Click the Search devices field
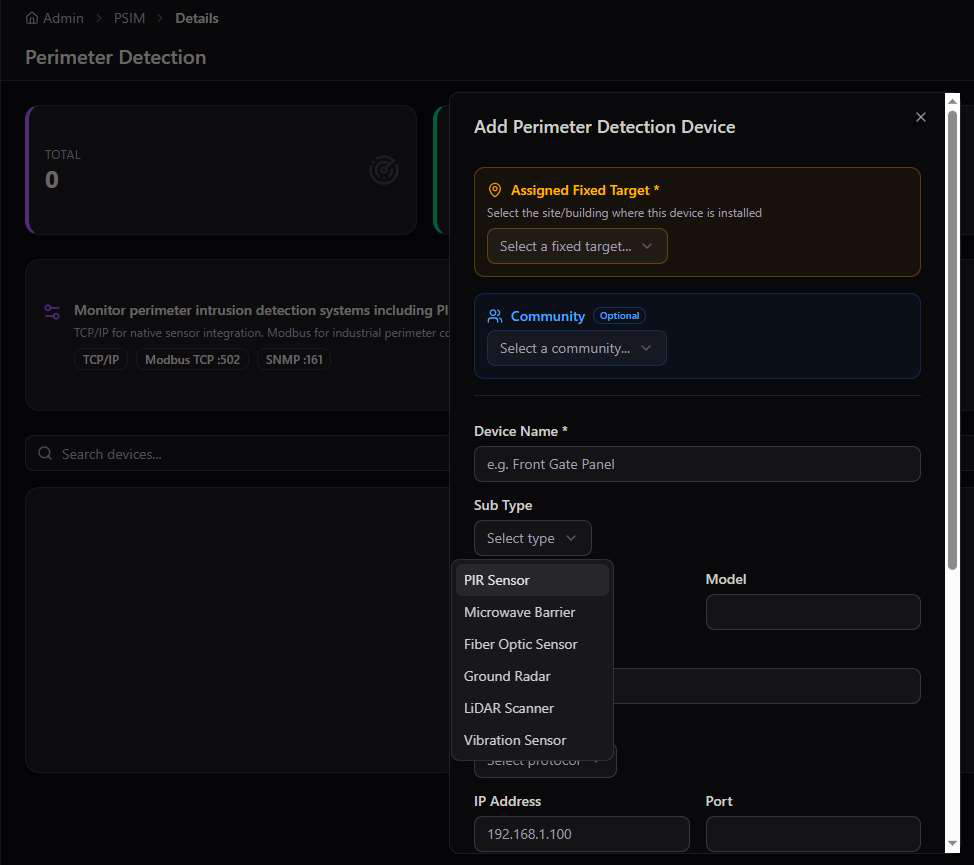The width and height of the screenshot is (974, 865). [x=237, y=453]
